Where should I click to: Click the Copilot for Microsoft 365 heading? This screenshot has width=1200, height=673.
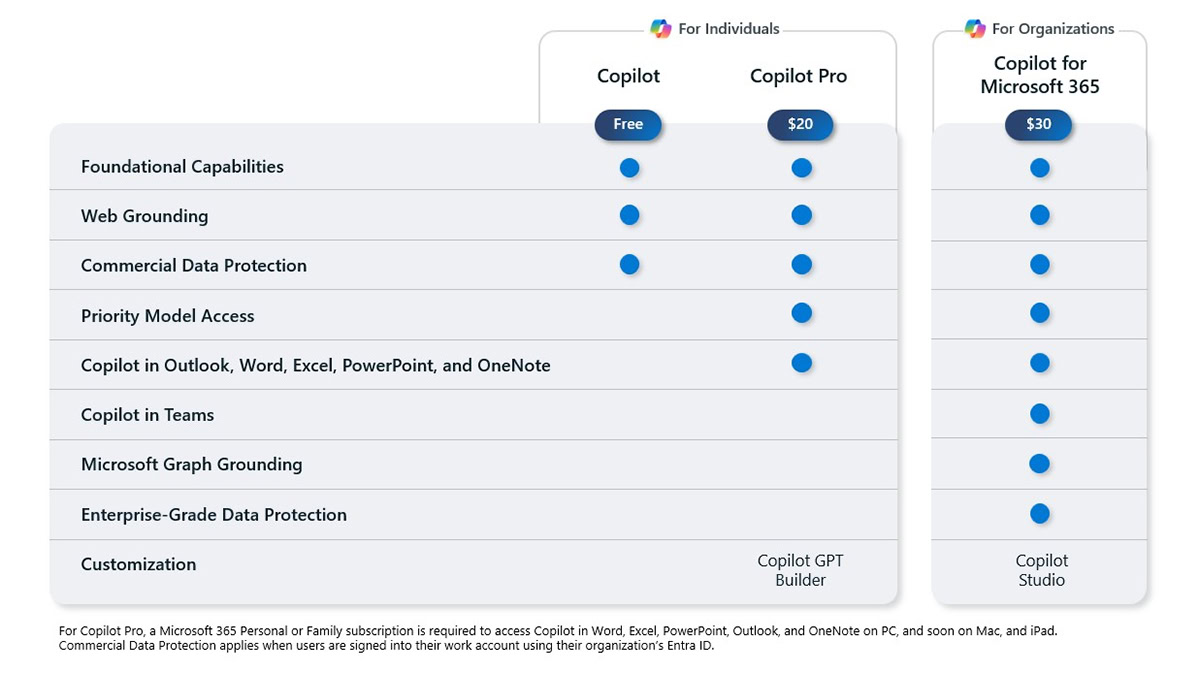click(x=1040, y=75)
